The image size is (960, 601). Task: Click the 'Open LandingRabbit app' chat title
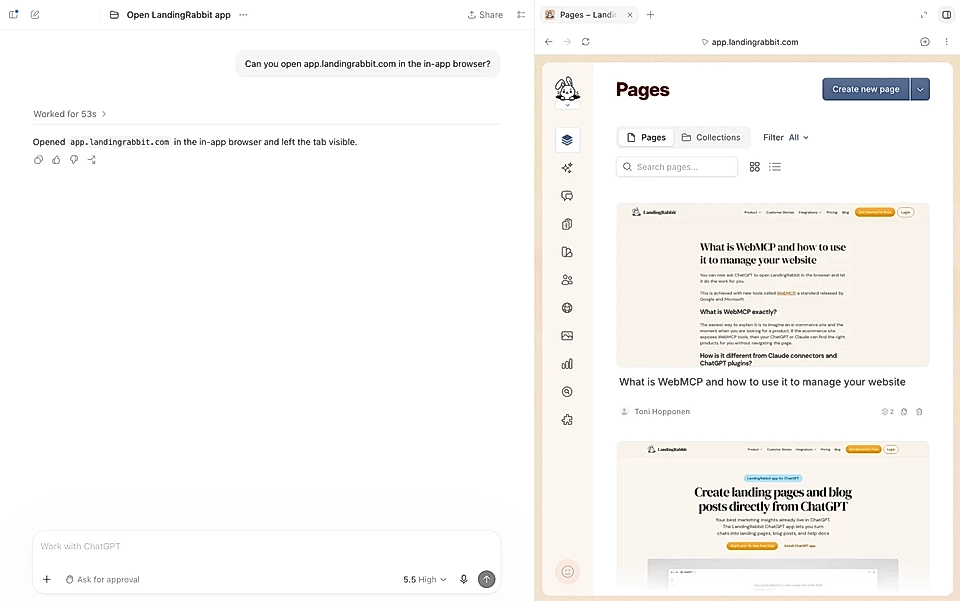click(178, 15)
